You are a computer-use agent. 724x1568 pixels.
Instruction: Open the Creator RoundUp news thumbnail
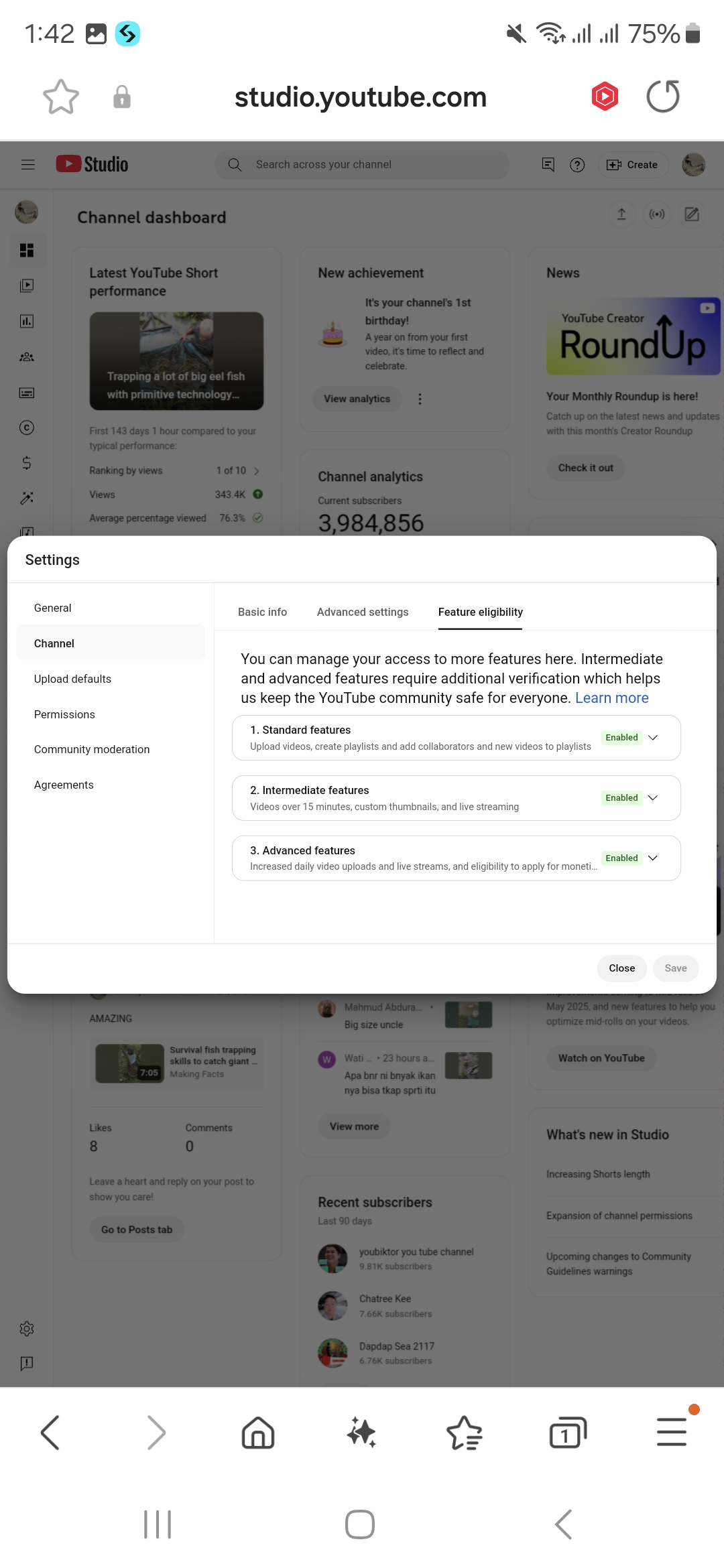click(x=633, y=336)
